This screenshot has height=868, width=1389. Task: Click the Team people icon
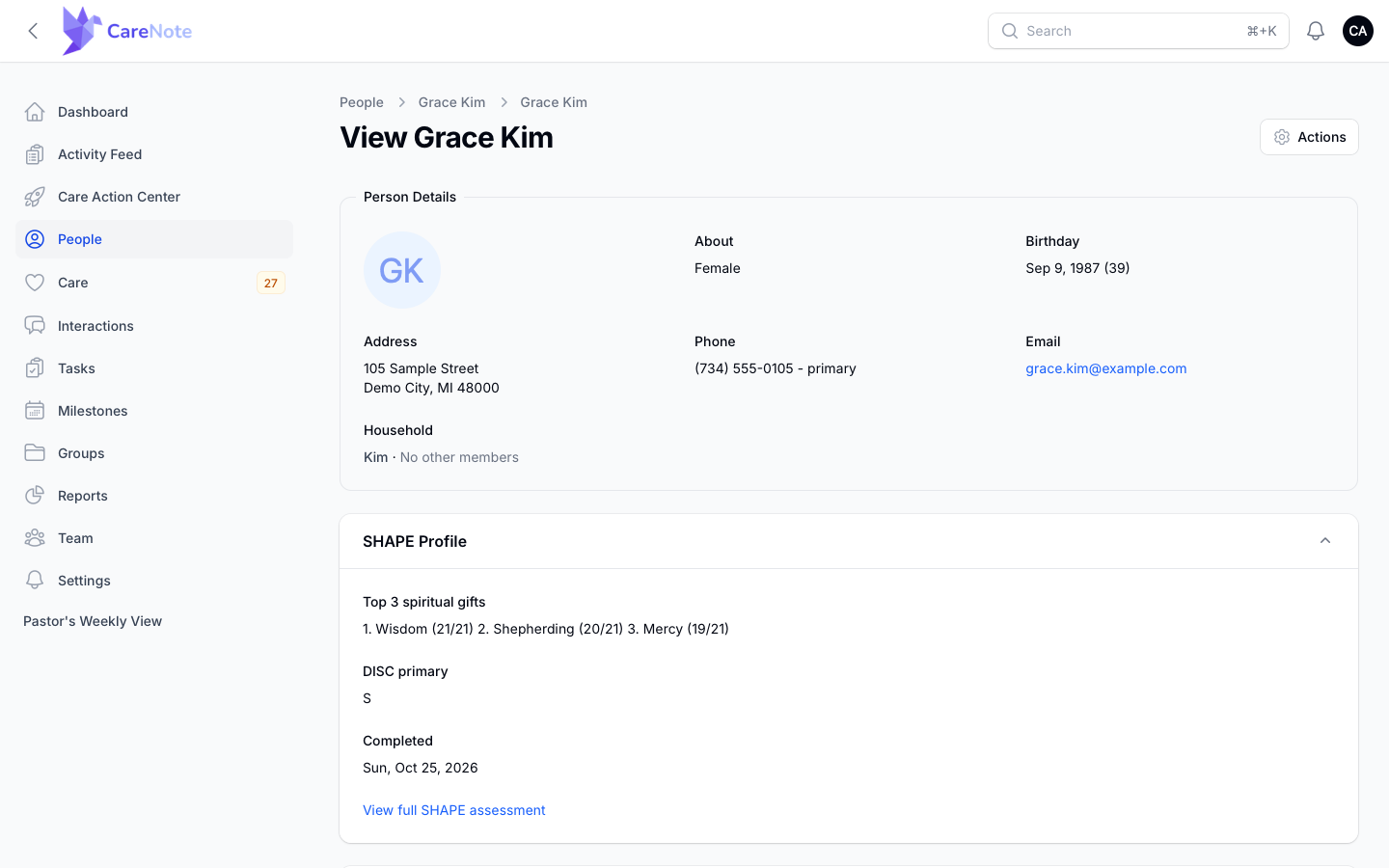coord(35,538)
